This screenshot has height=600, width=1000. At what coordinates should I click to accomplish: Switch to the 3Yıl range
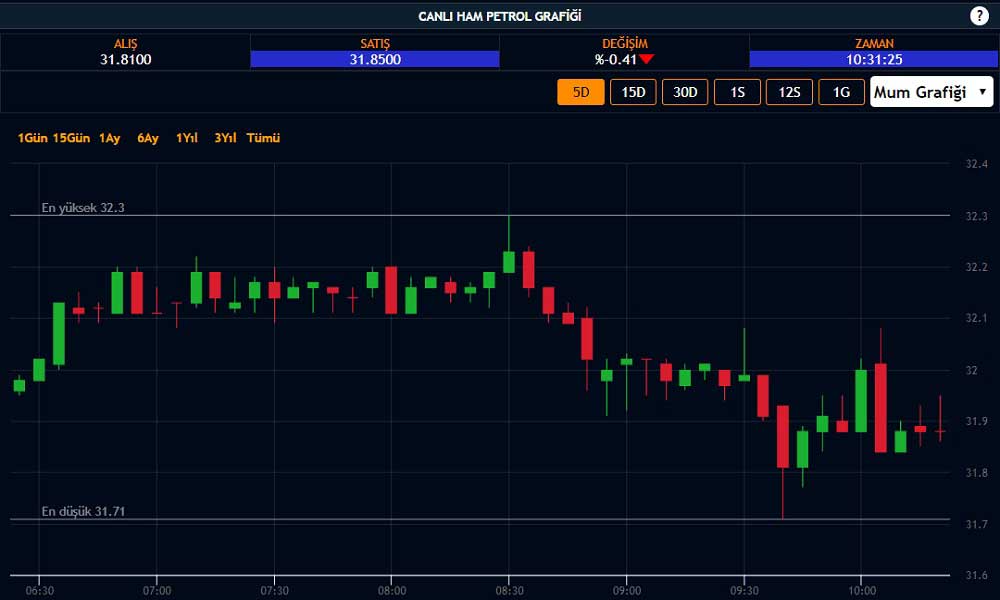[x=225, y=138]
